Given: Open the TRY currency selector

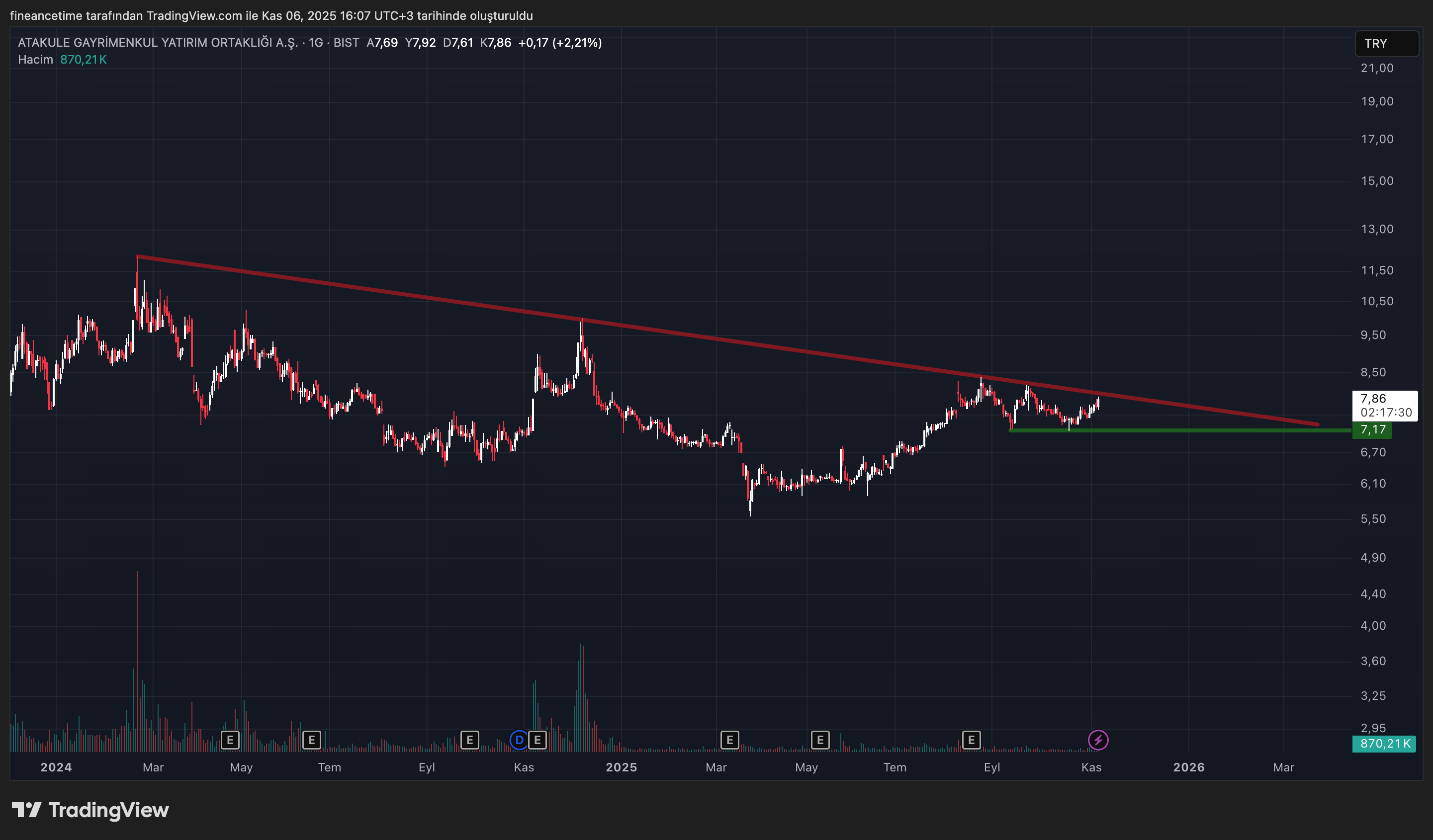Looking at the screenshot, I should (1386, 44).
